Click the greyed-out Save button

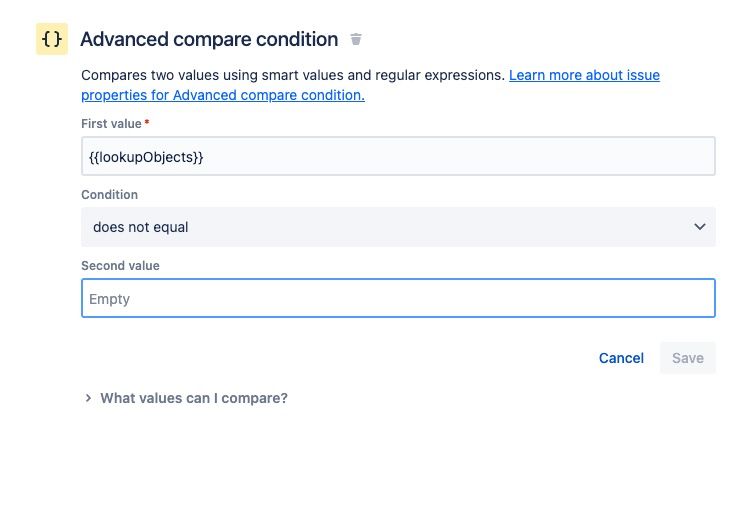pos(687,358)
